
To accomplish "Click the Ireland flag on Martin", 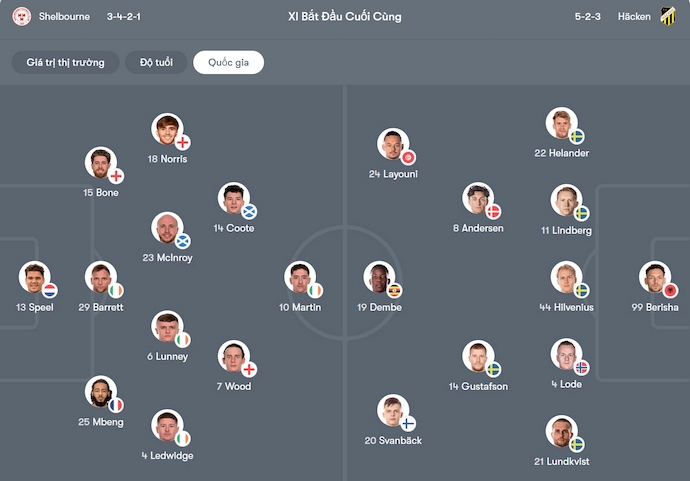I will point(316,290).
